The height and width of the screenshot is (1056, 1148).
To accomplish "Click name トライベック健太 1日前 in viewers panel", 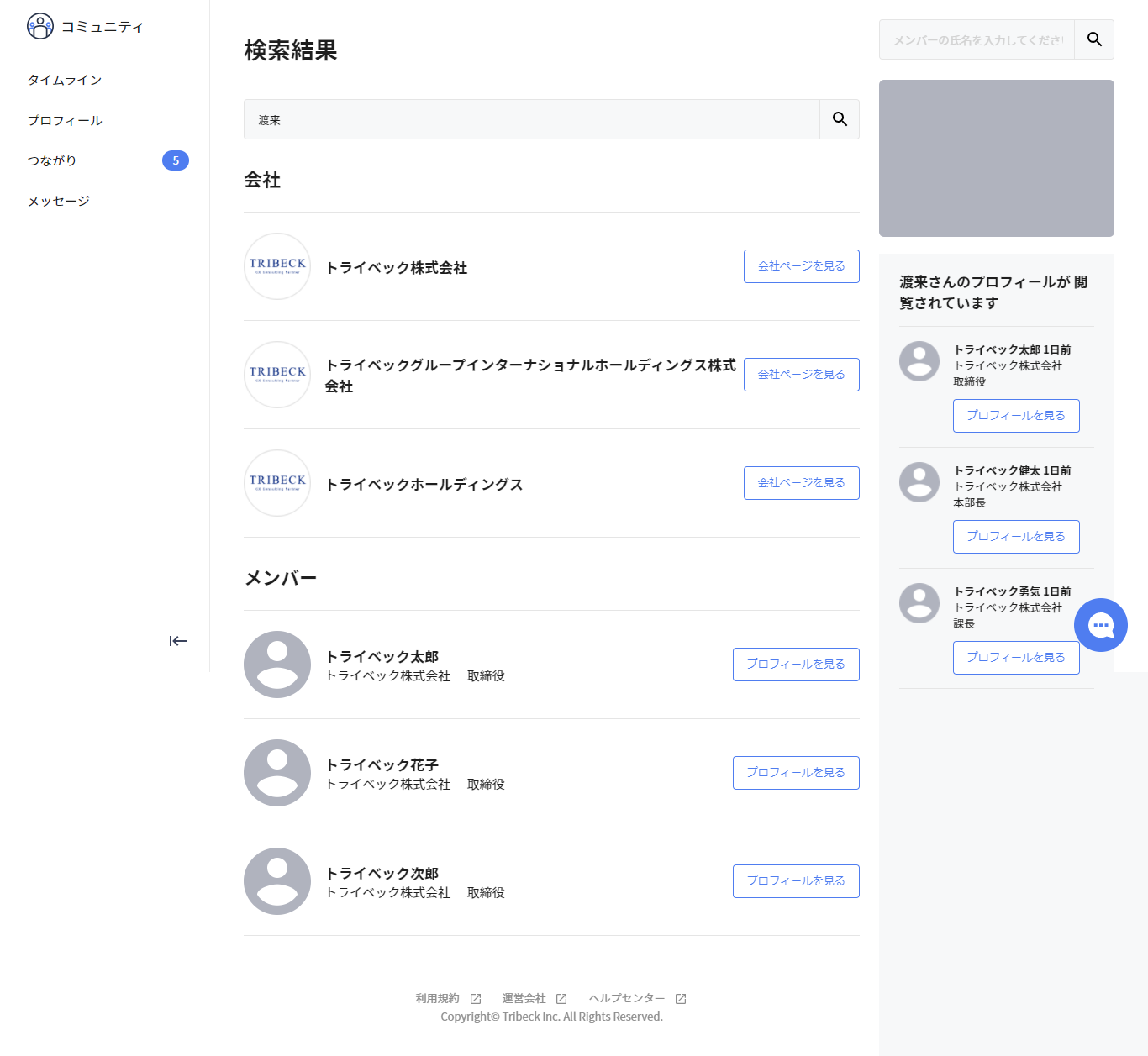I will click(x=1013, y=470).
